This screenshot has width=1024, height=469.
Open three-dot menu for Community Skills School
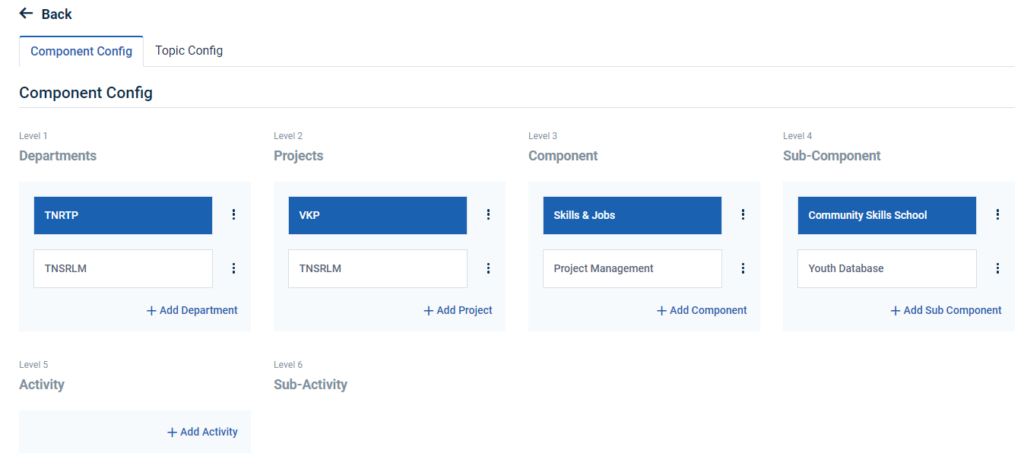997,214
